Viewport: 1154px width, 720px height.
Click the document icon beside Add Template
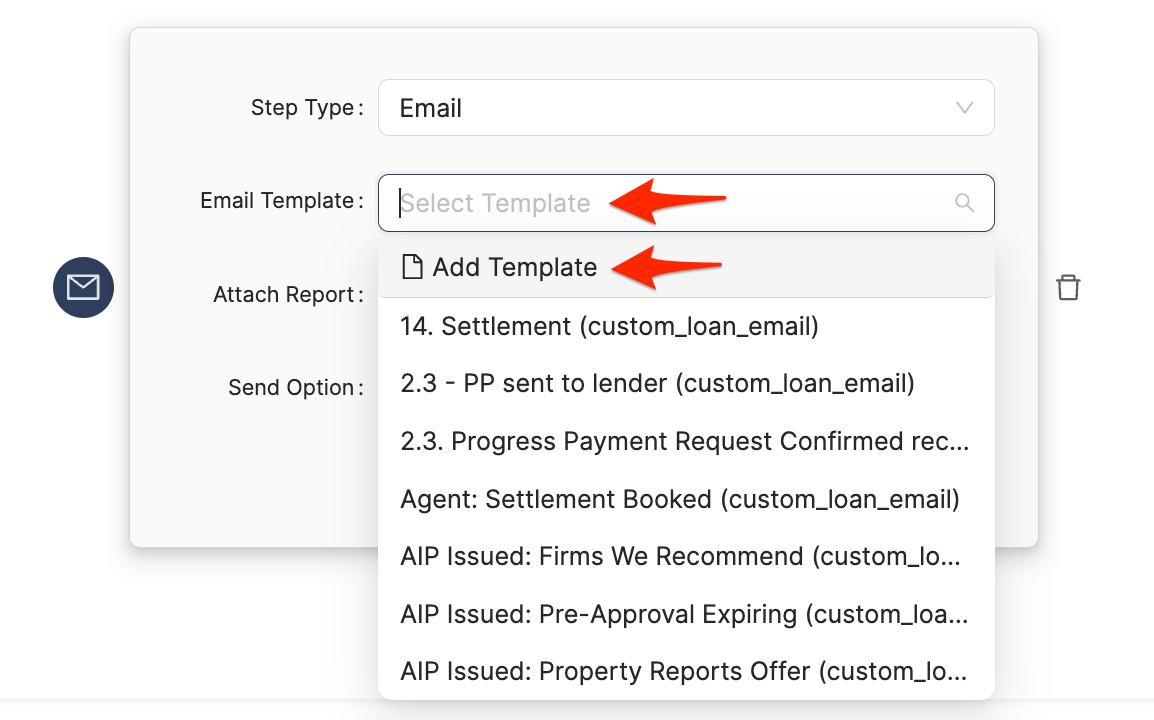[x=411, y=267]
